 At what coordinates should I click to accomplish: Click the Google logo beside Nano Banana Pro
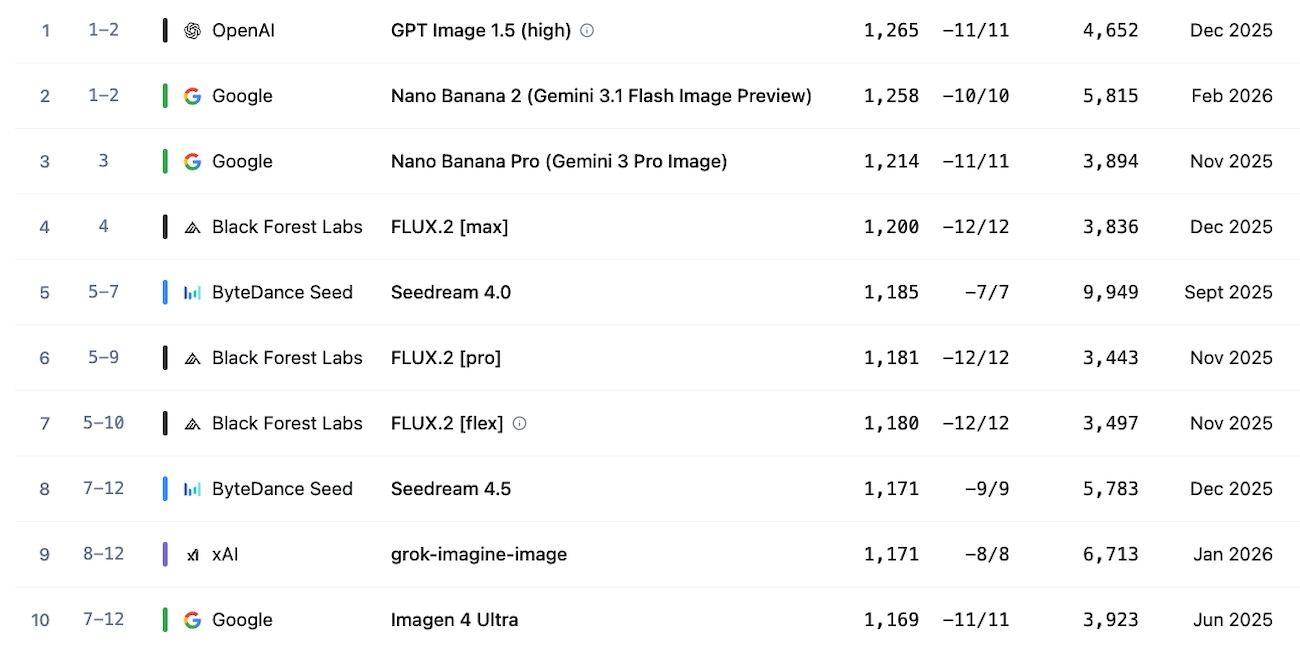[x=192, y=161]
